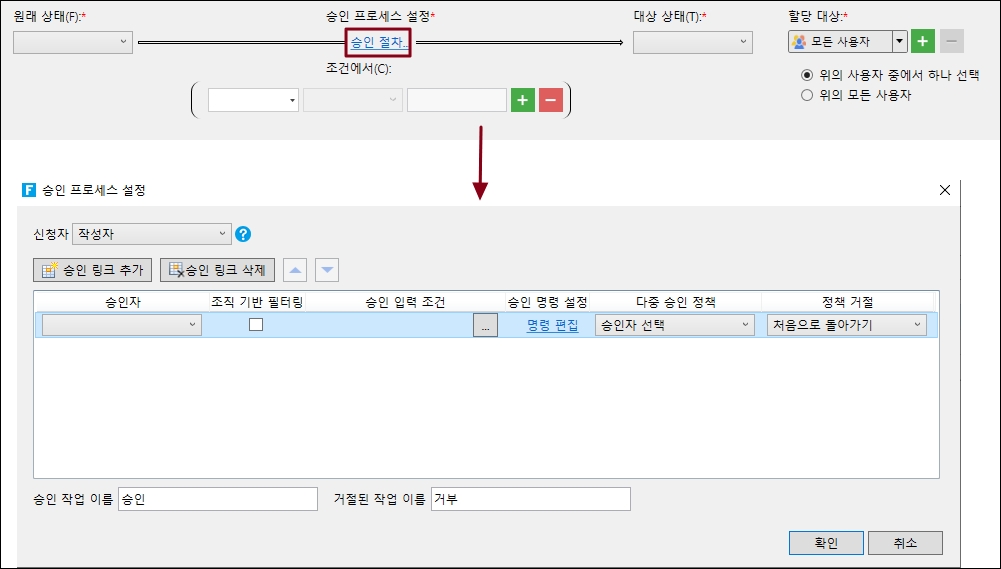Click 승인 링크 추가 button
This screenshot has width=1001, height=569.
click(93, 270)
